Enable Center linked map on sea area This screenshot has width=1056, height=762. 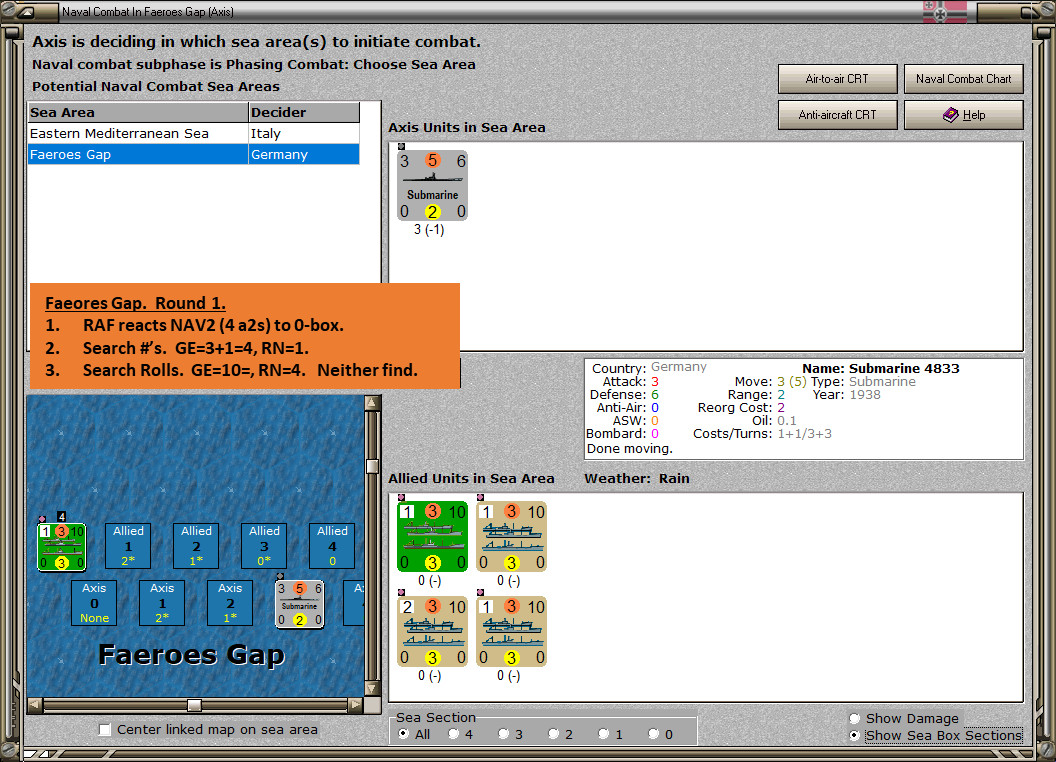coord(105,730)
